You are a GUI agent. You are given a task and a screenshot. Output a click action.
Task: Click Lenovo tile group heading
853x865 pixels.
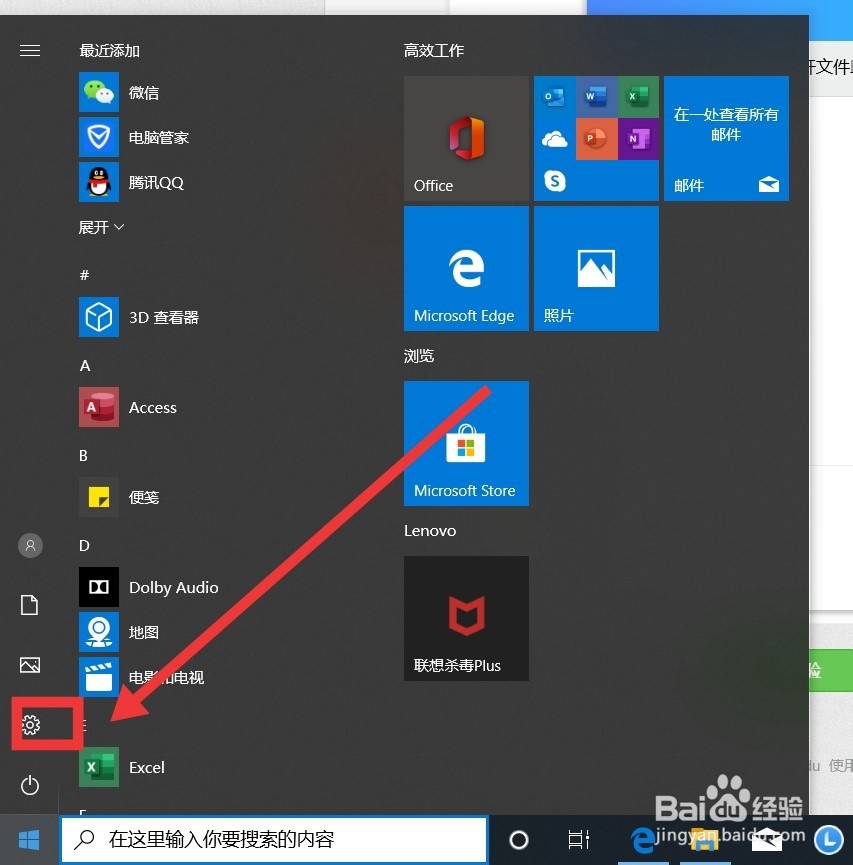point(430,531)
